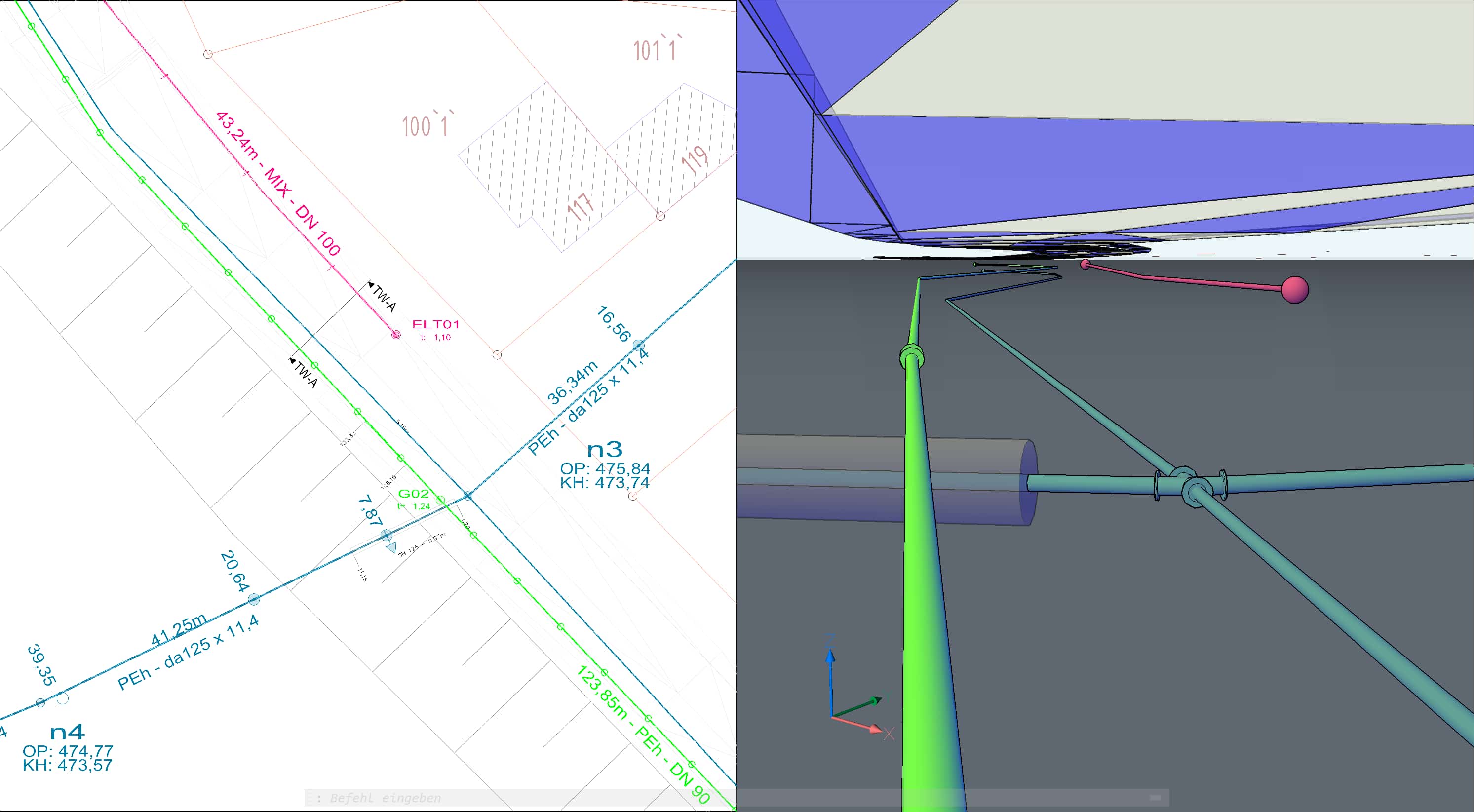Click the tee junction fitting in 3D view
Image resolution: width=1474 pixels, height=812 pixels.
pyautogui.click(x=1191, y=487)
